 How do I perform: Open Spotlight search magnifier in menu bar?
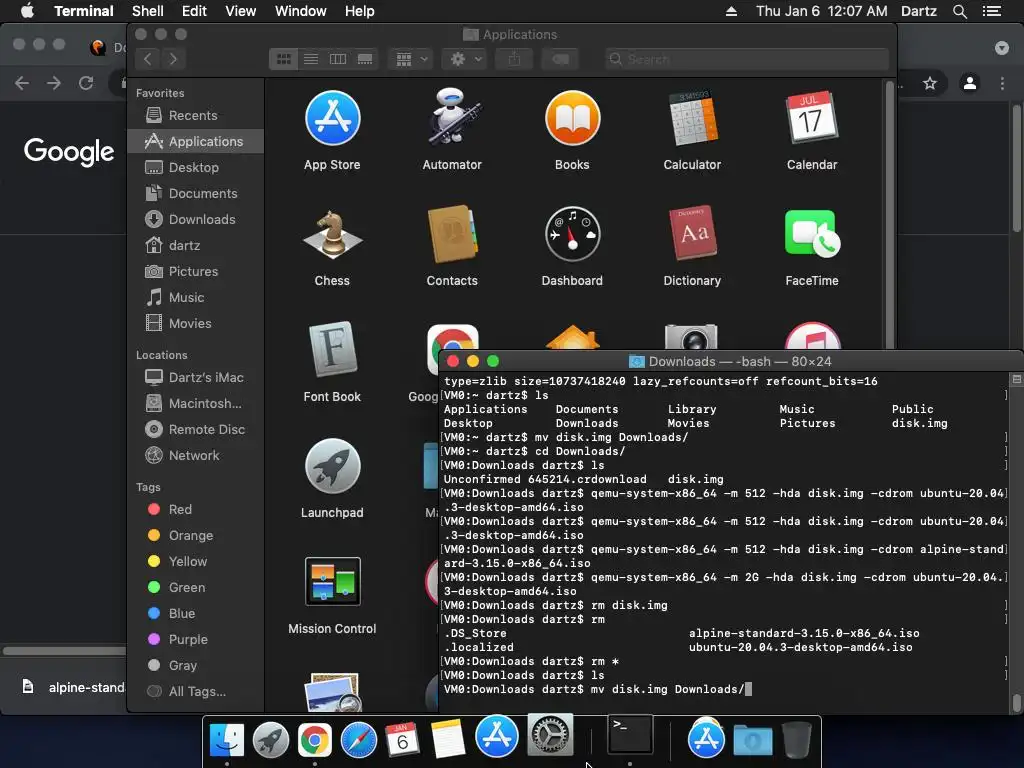click(959, 11)
